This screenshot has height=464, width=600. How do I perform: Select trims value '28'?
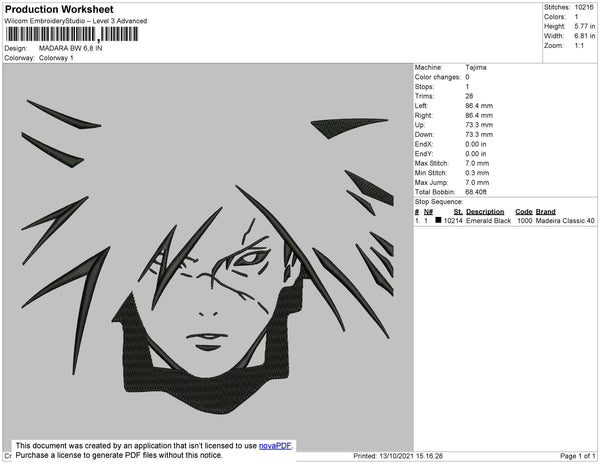(x=469, y=96)
